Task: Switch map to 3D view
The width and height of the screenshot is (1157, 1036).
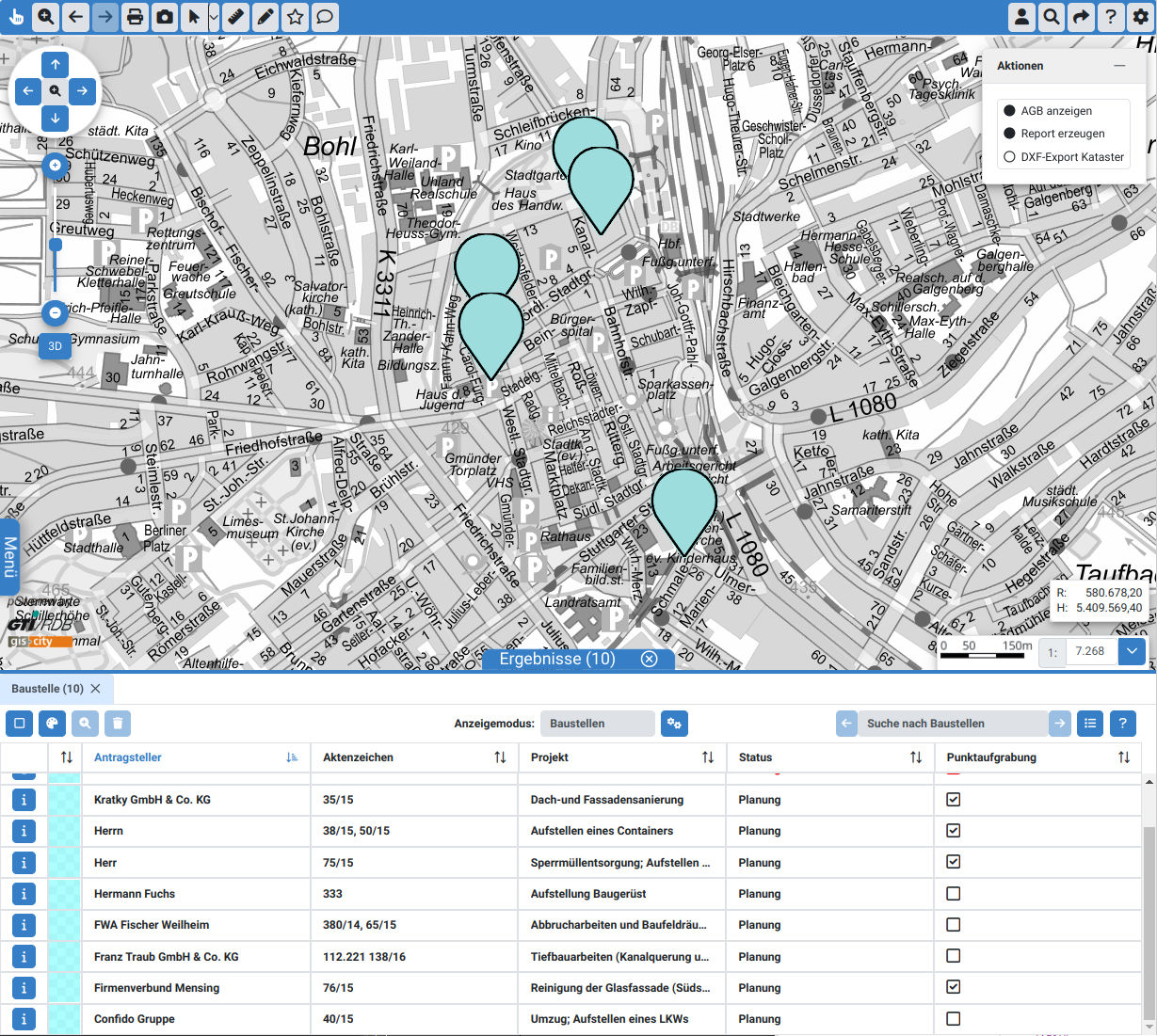Action: (55, 346)
